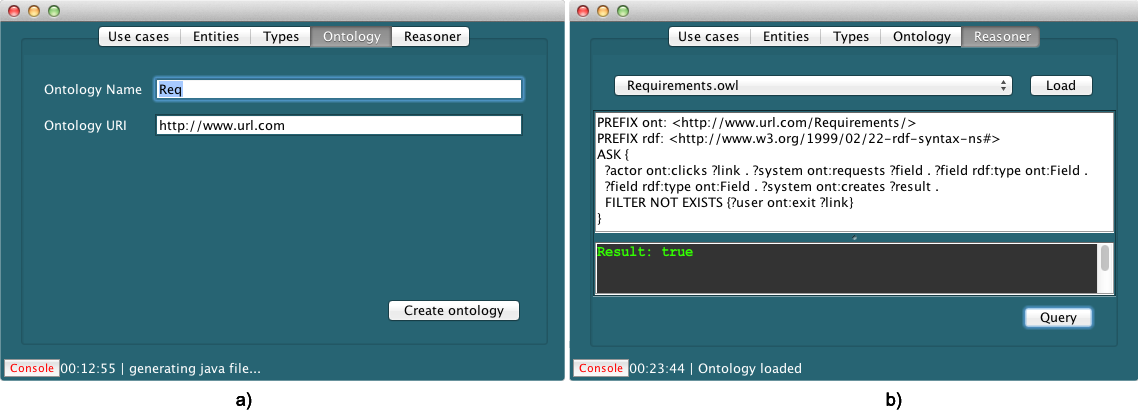
Task: Click the green zoom button of right window
Action: [624, 10]
